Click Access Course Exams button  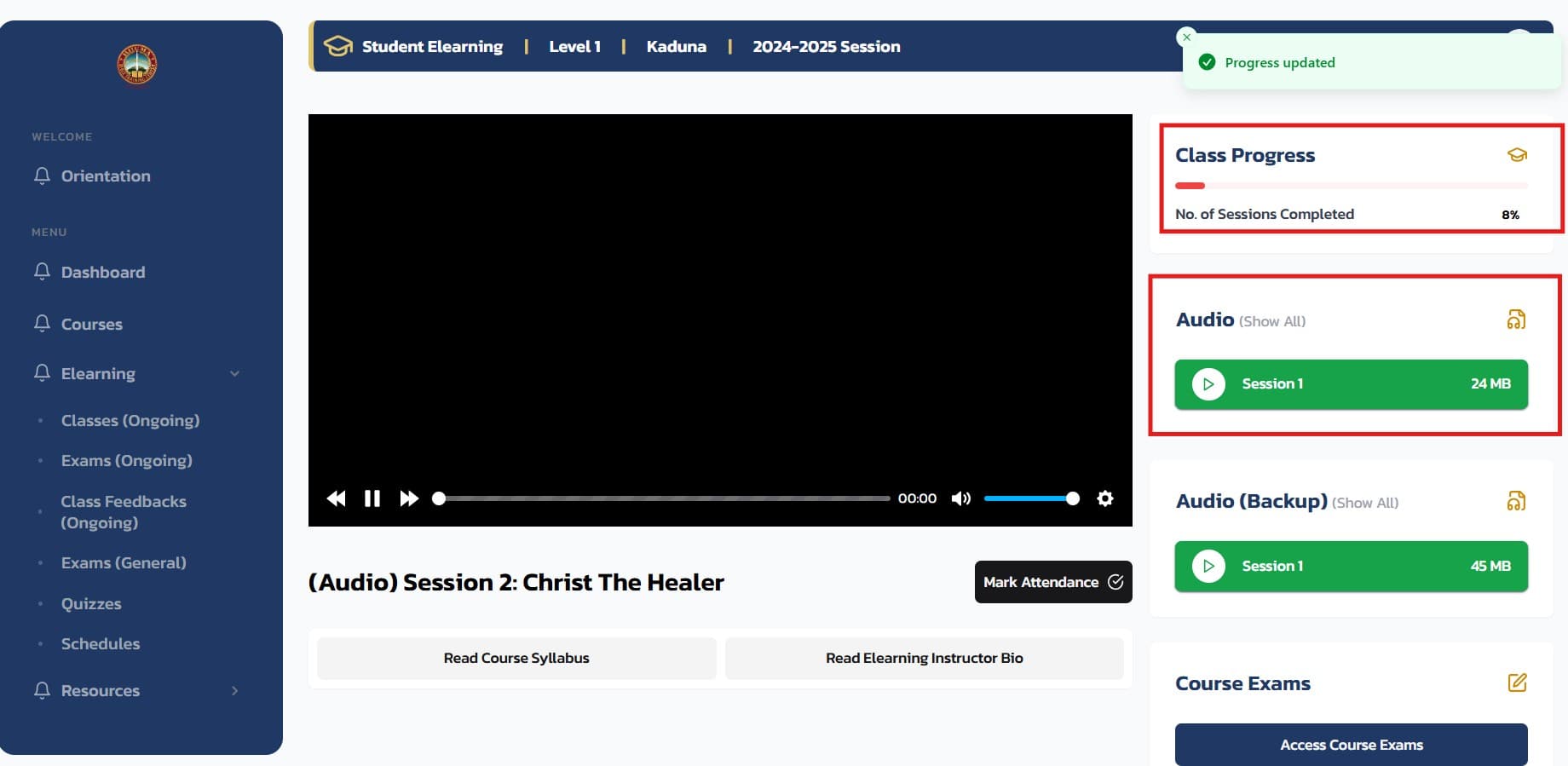pyautogui.click(x=1351, y=745)
